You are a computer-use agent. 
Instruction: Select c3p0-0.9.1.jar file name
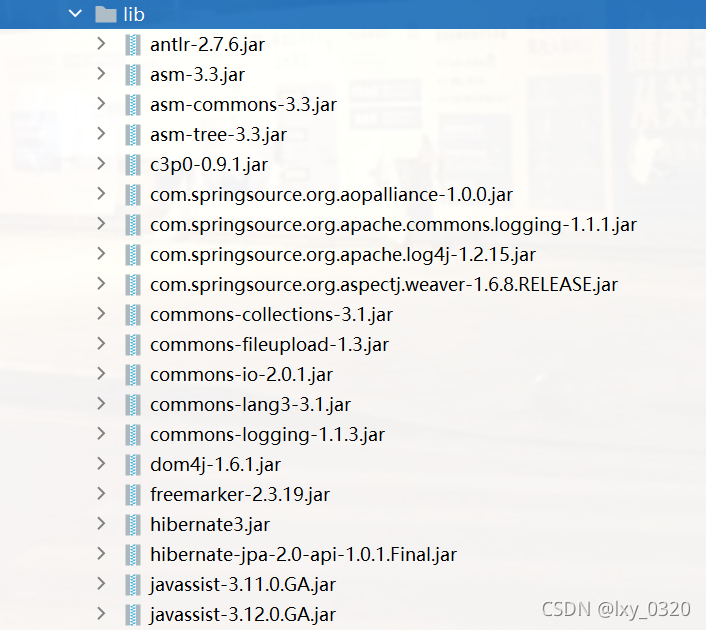[209, 165]
